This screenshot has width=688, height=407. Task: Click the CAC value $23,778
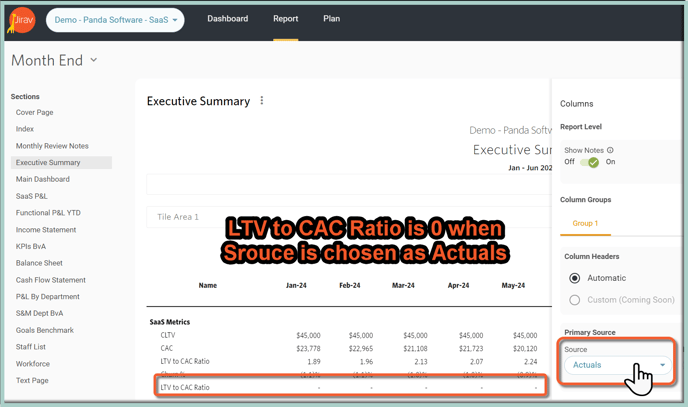point(308,349)
